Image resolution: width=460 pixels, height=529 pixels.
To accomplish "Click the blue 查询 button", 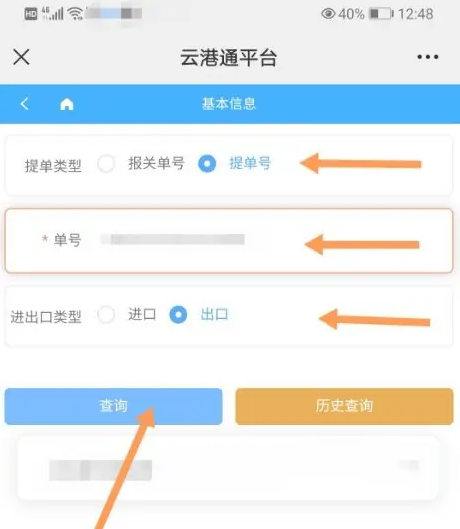I will 113,406.
